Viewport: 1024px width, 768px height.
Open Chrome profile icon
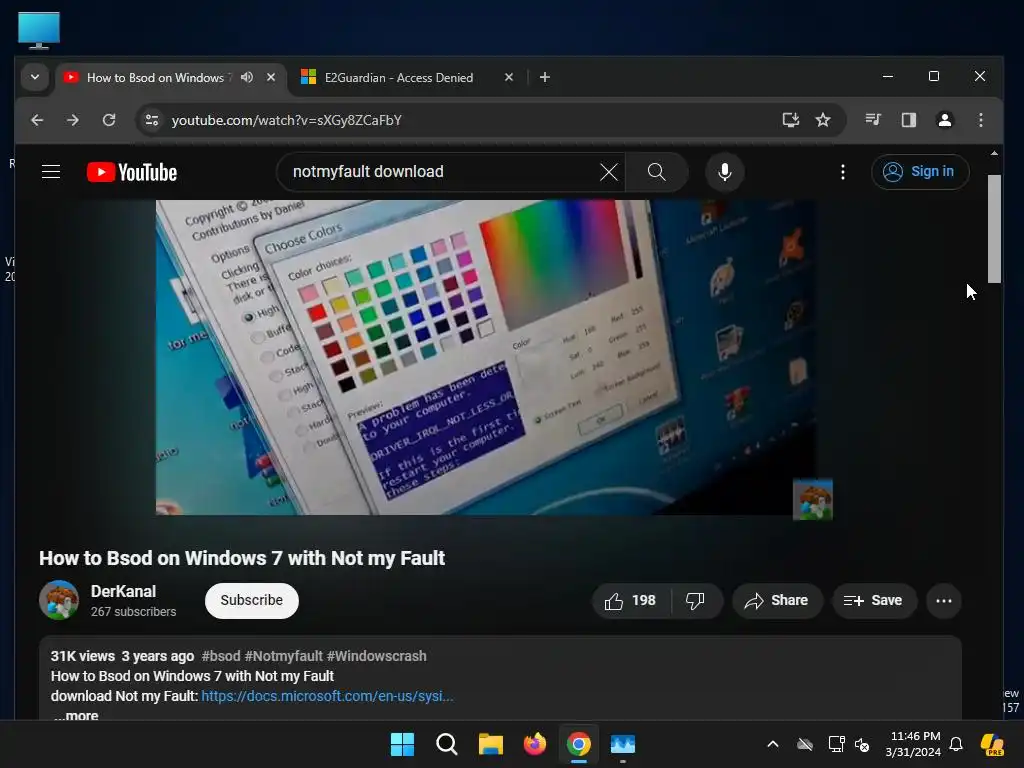pos(944,120)
